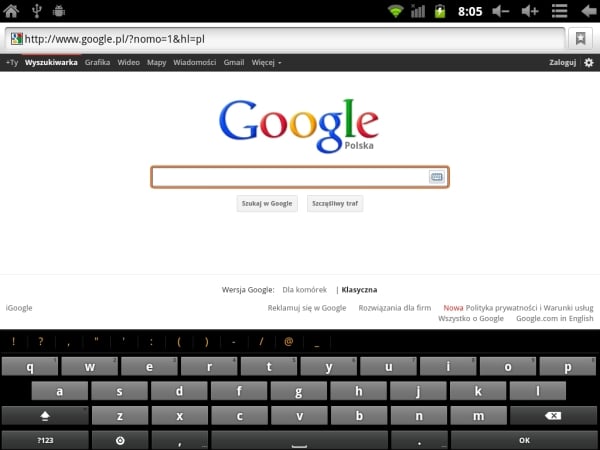
Task: Tap the ?123 symbols key
Action: click(45, 440)
